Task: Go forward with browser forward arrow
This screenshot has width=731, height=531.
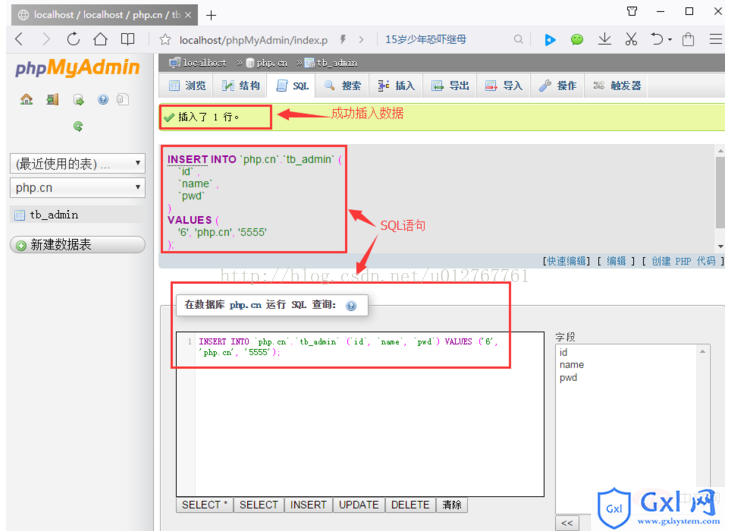Action: coord(46,39)
